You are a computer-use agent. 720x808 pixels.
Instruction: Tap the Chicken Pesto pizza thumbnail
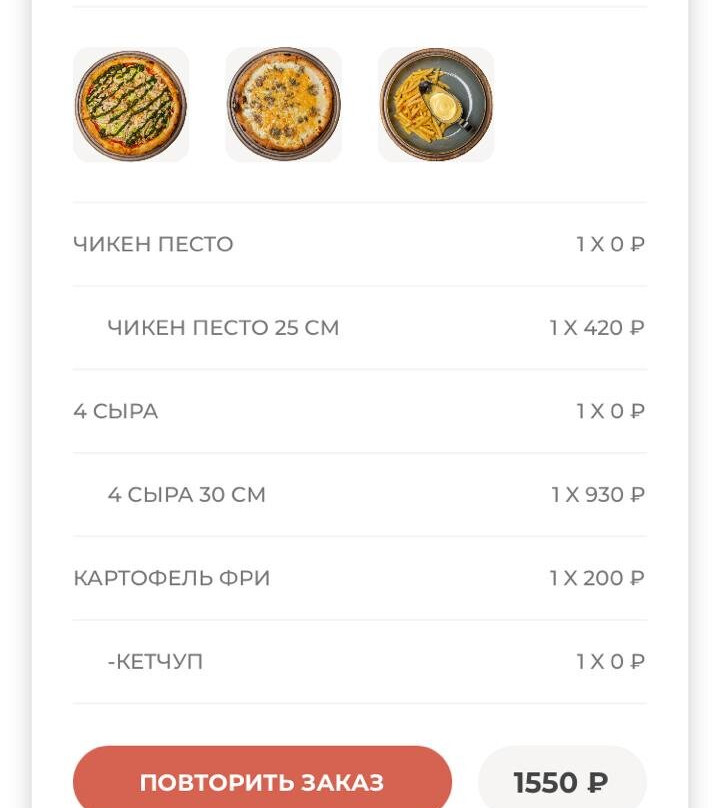pyautogui.click(x=131, y=105)
